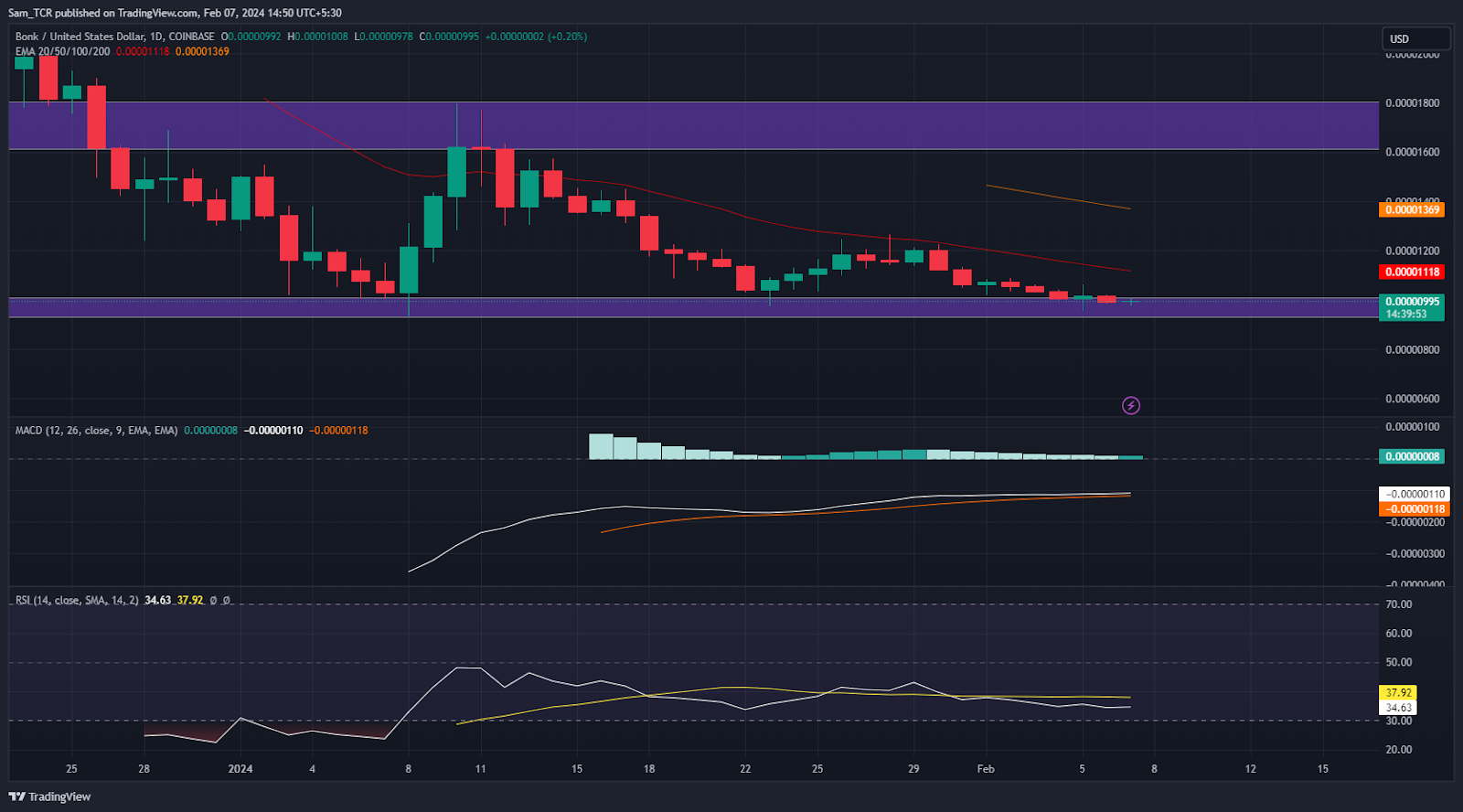Image resolution: width=1463 pixels, height=812 pixels.
Task: Click the orange 0.00001369 price axis tag
Action: (1412, 209)
